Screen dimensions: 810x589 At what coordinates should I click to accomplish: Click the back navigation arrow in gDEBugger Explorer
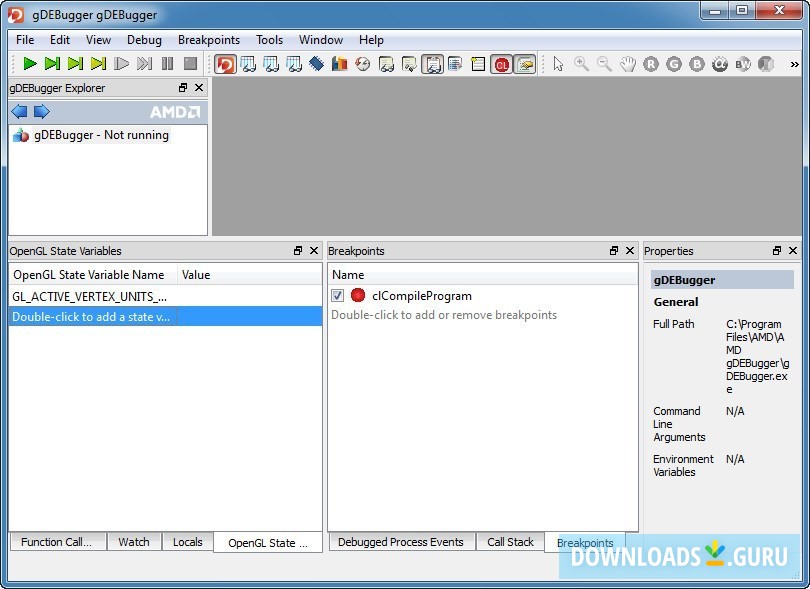tap(18, 111)
